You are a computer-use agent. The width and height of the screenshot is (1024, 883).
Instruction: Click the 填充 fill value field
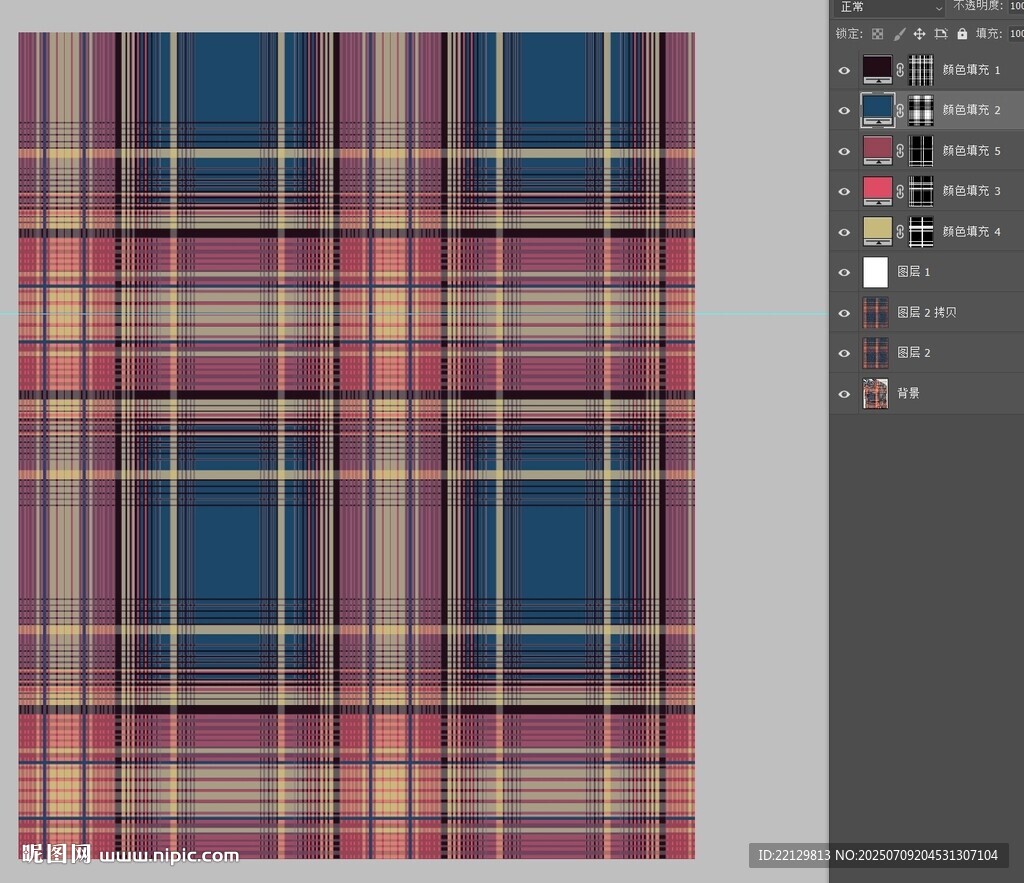pyautogui.click(x=1016, y=34)
